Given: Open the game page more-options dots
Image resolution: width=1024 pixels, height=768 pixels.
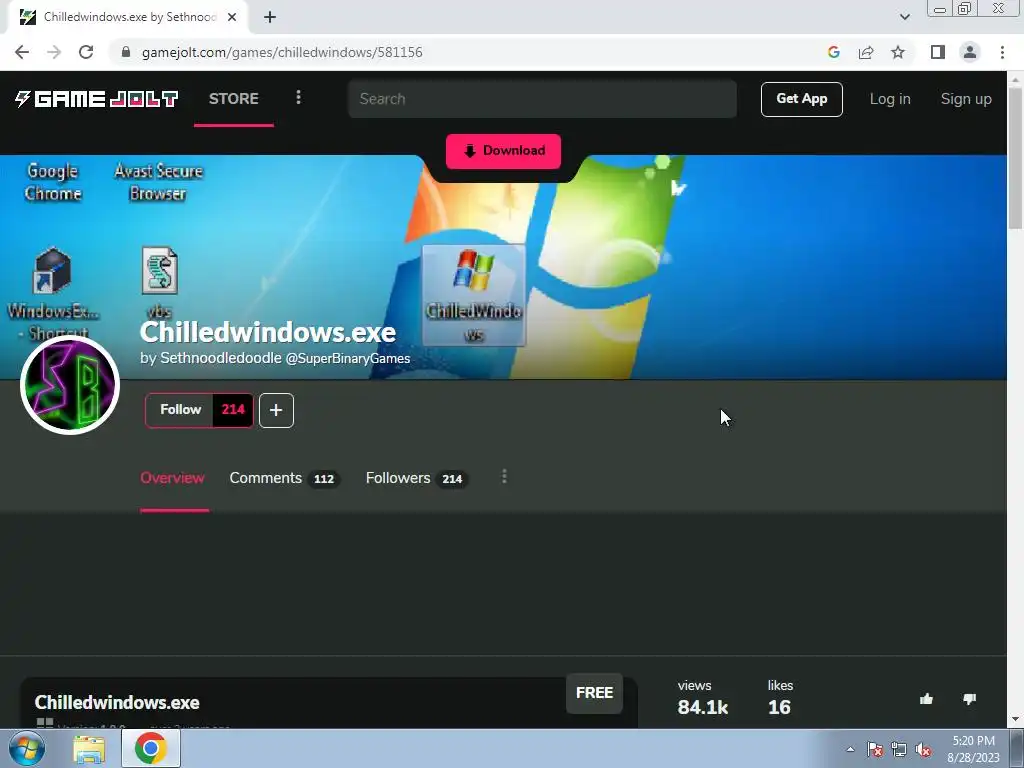Looking at the screenshot, I should [504, 477].
